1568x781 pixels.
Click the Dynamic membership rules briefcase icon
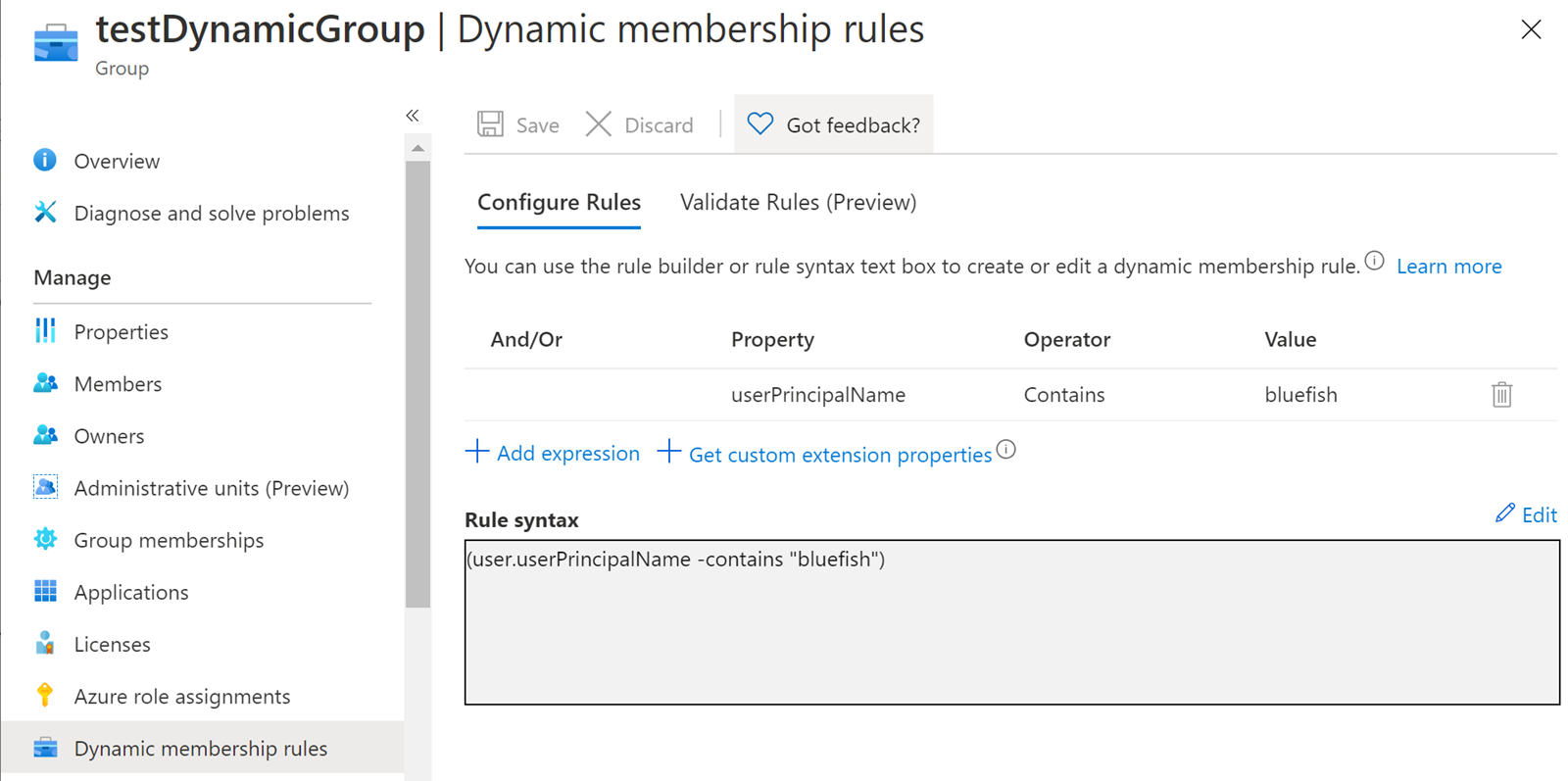click(x=45, y=748)
